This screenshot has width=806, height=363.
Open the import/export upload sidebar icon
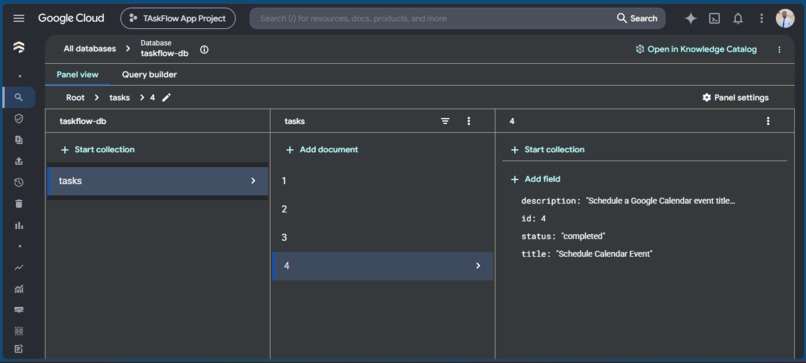tap(19, 161)
